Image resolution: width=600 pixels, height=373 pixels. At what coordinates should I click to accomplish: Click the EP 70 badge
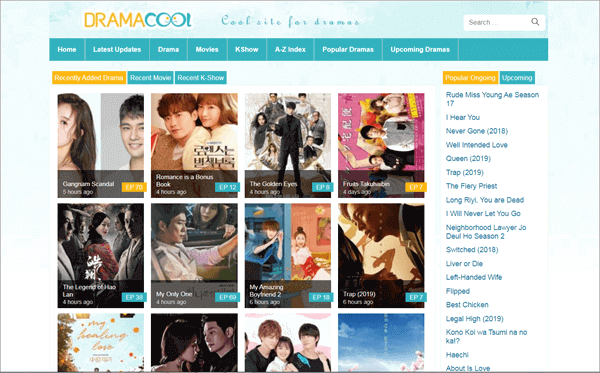click(134, 187)
